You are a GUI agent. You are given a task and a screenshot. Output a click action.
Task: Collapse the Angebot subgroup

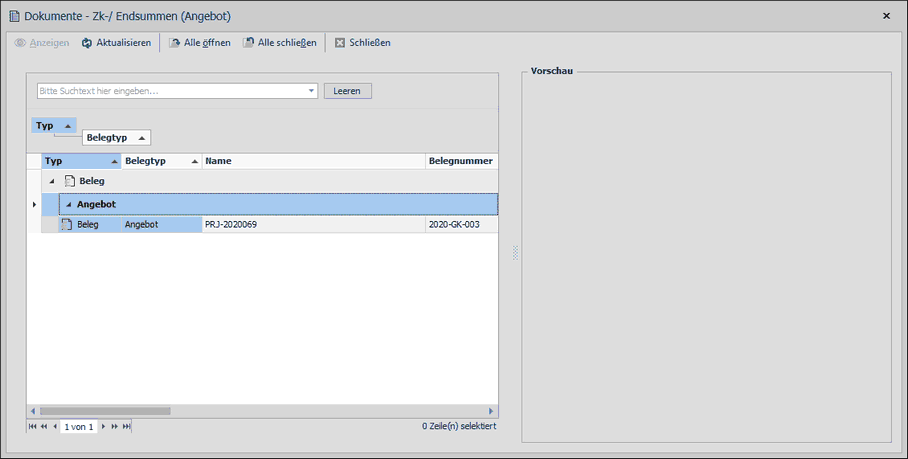(x=68, y=204)
